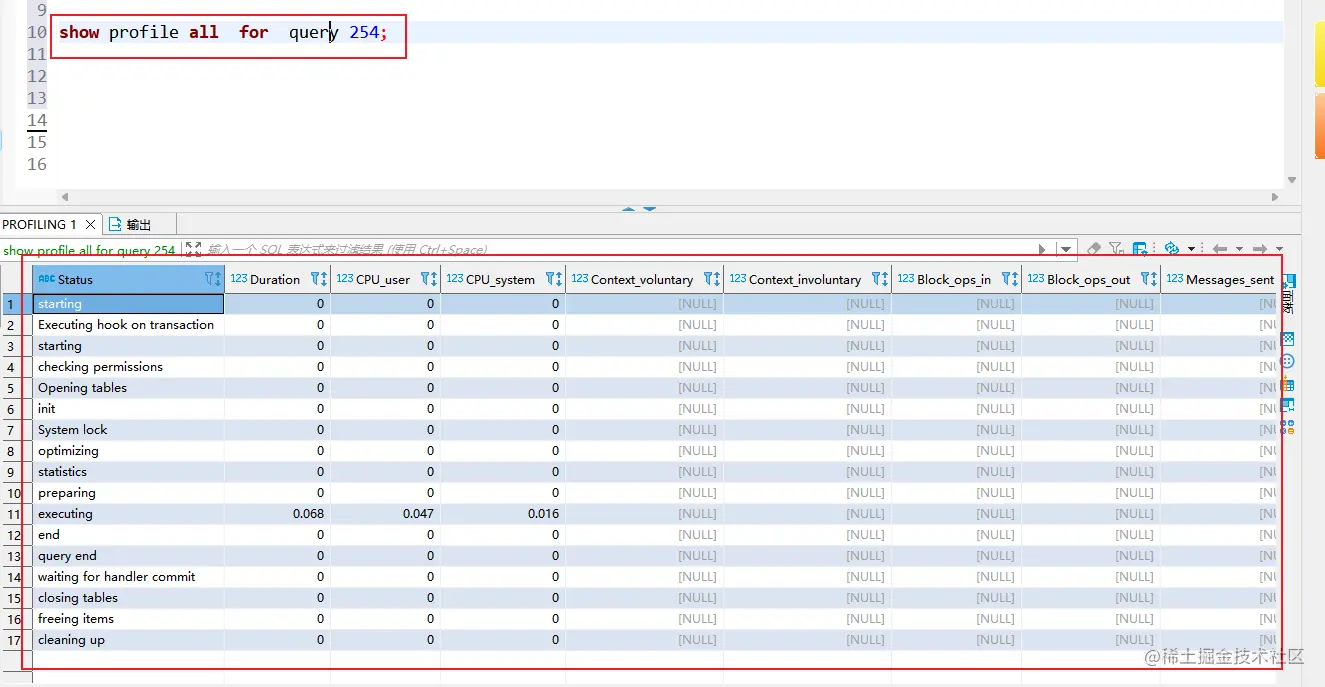Viewport: 1325px width, 687px height.
Task: Open the Block_ops_in column filter icon
Action: click(x=1007, y=279)
